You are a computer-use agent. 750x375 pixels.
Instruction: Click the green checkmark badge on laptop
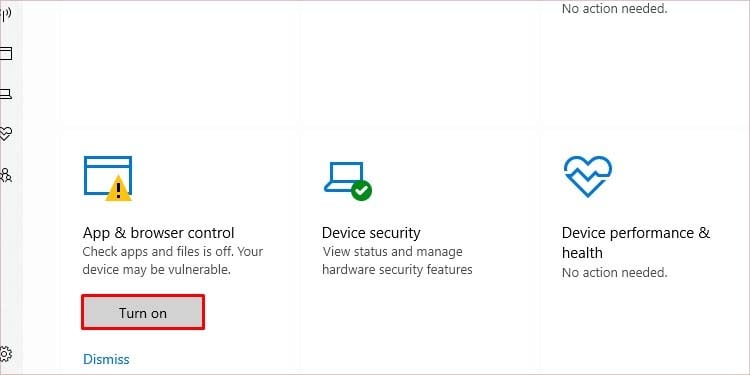[x=362, y=190]
